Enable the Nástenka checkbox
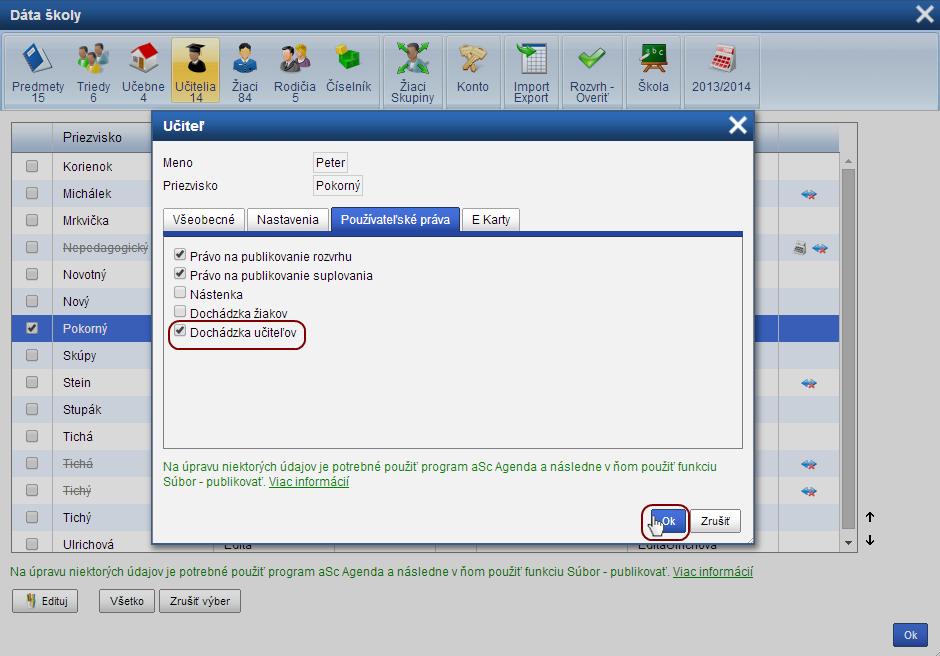Screen dimensions: 940x656 (180, 293)
